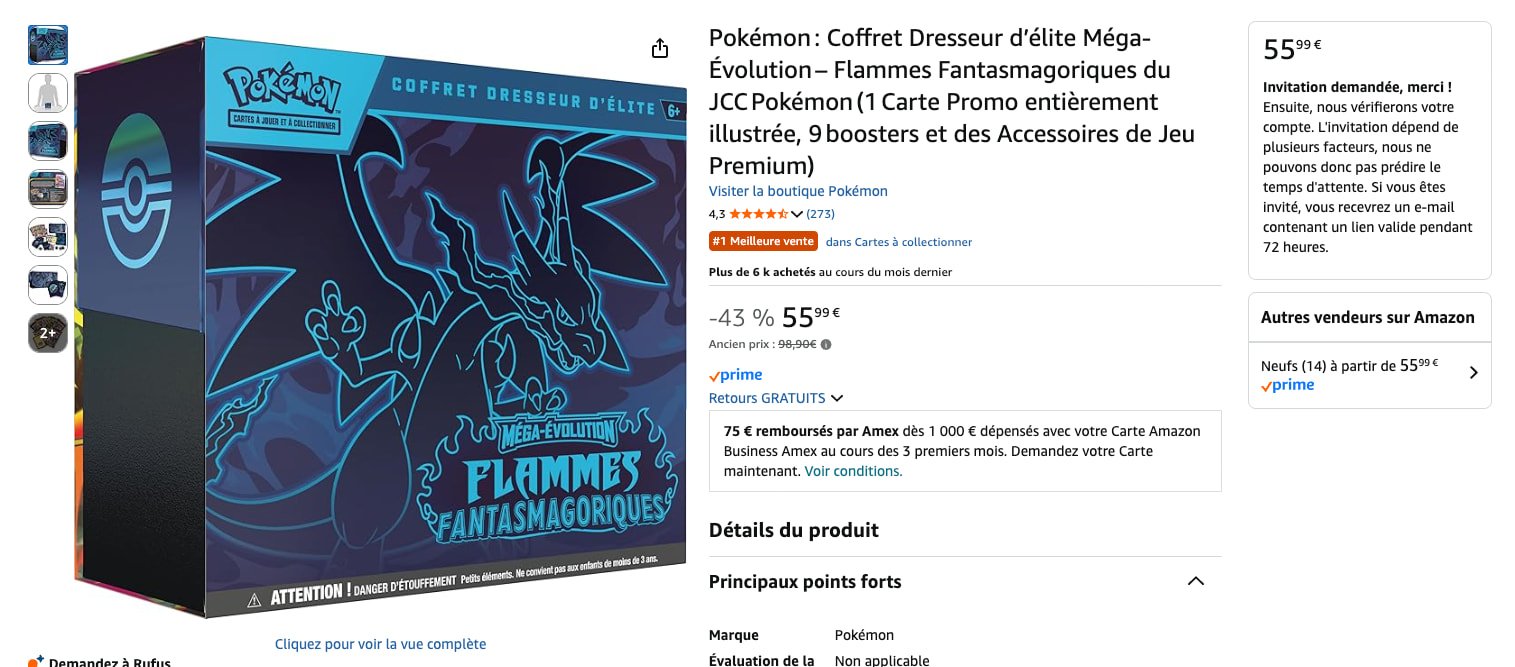Open the Rufus assistant icon
Viewport: 1515px width, 667px height.
pos(36,661)
